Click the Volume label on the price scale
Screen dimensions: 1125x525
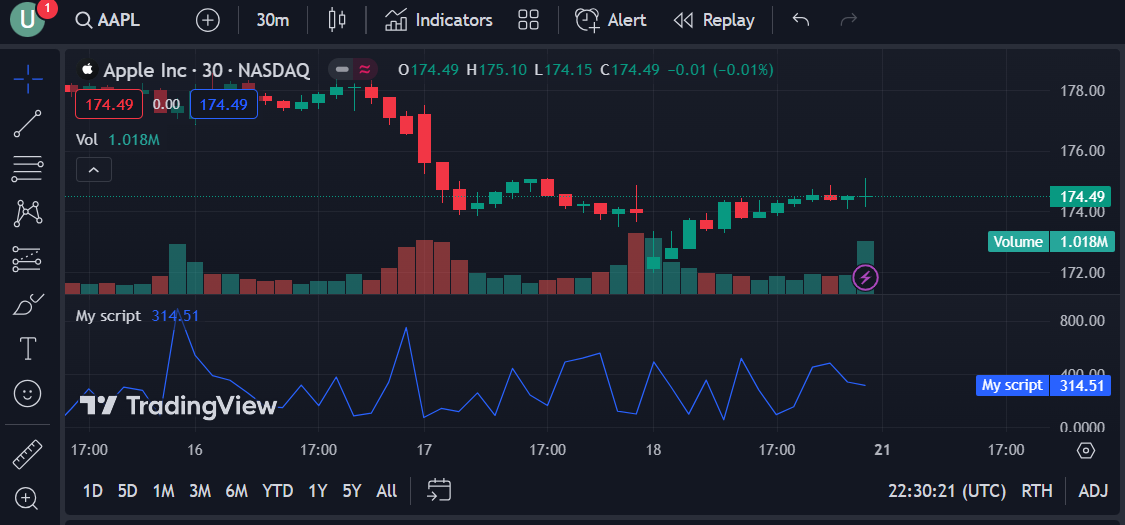tap(1018, 242)
